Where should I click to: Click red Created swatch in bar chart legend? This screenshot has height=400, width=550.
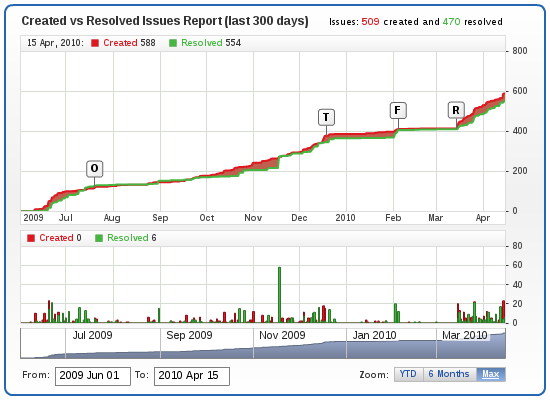31,238
